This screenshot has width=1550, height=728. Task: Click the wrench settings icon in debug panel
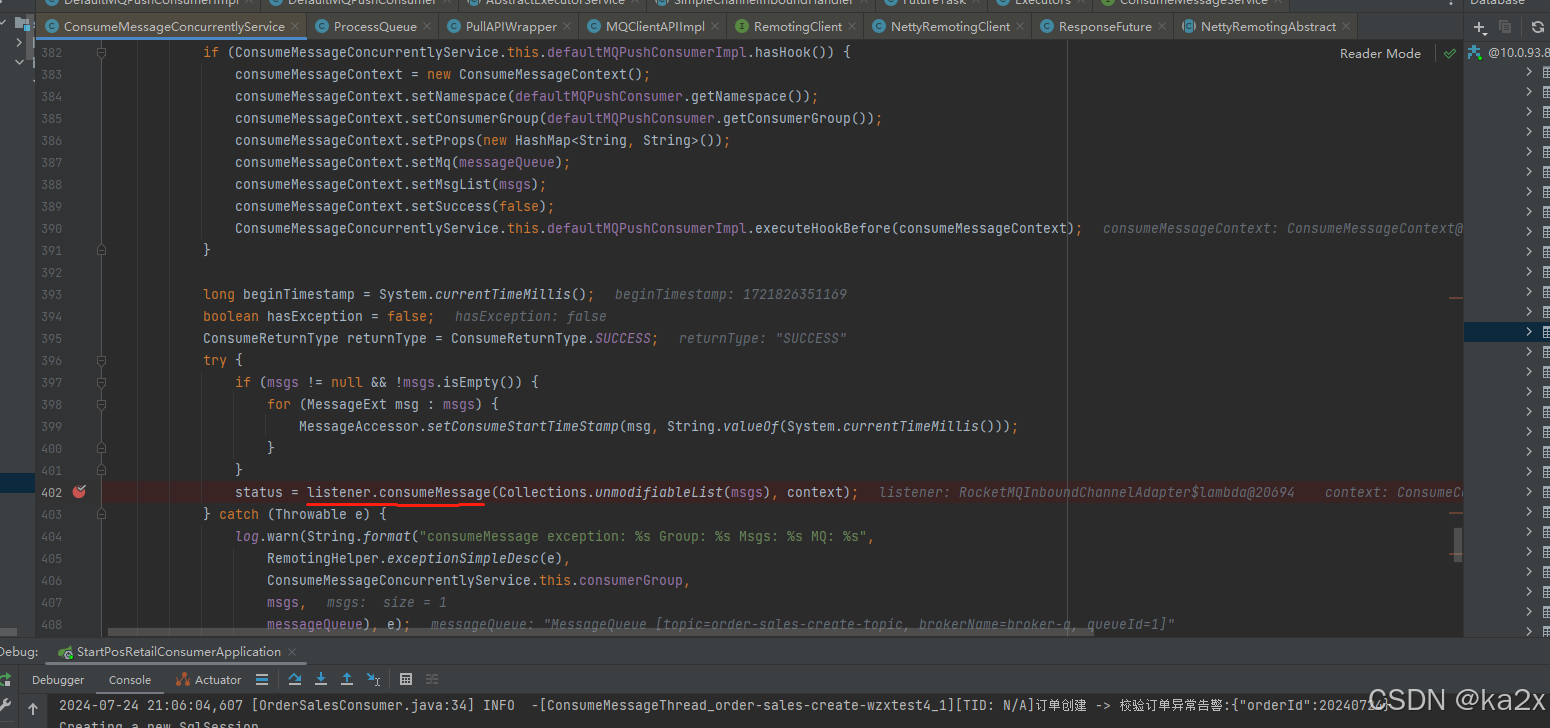[5, 706]
